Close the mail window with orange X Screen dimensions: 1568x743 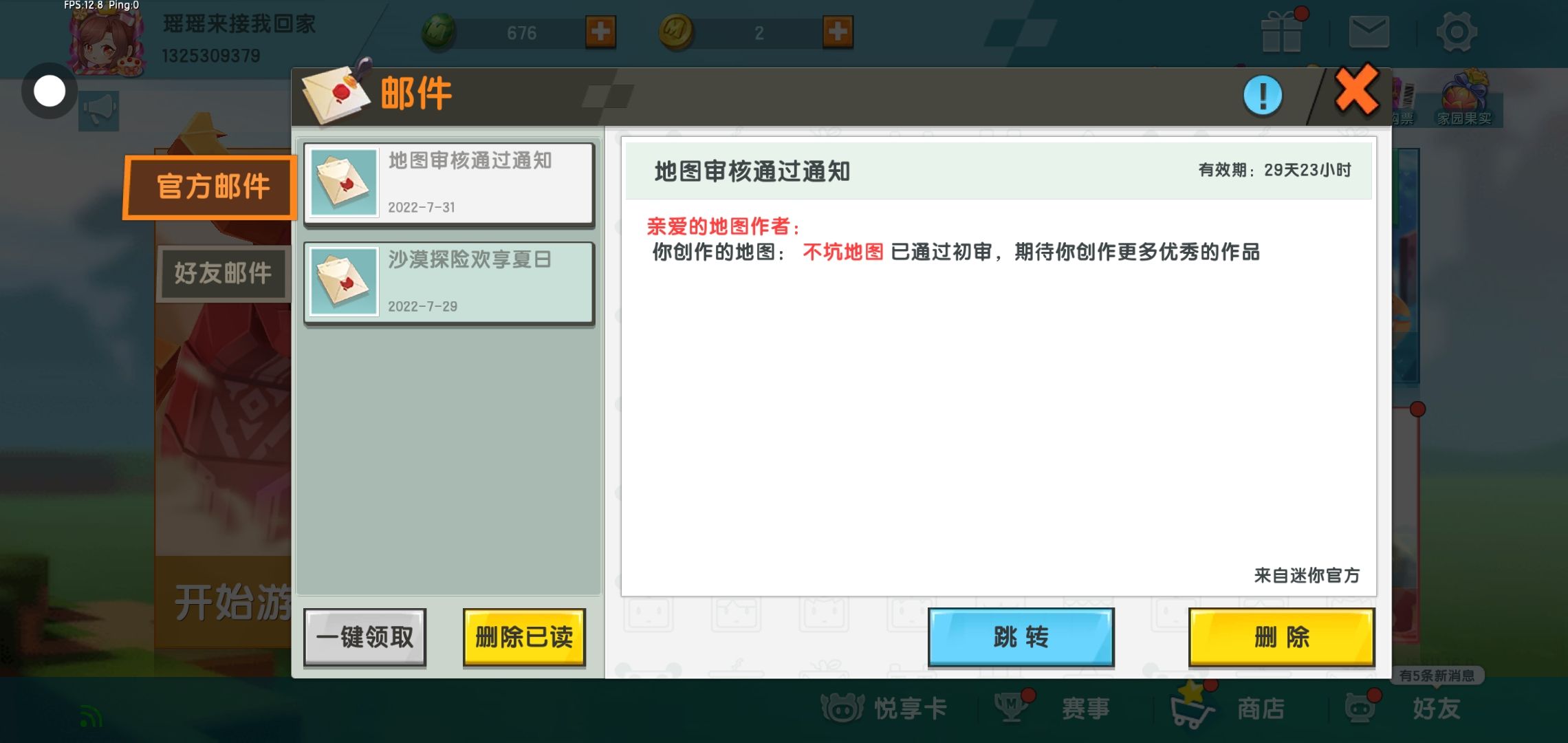[x=1355, y=91]
